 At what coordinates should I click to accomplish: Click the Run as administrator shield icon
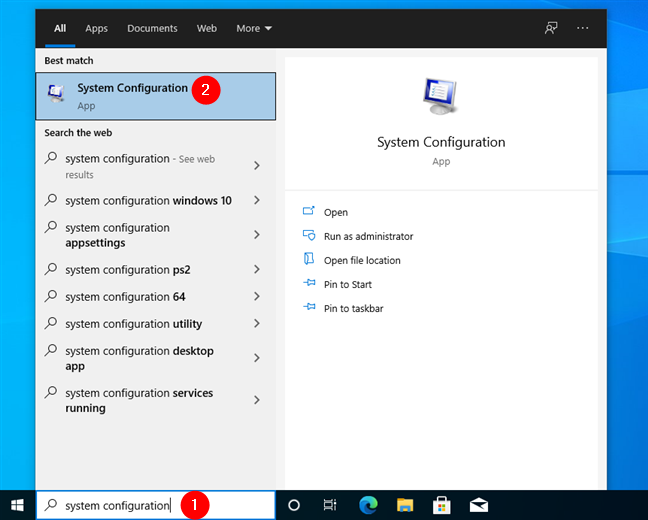click(309, 235)
